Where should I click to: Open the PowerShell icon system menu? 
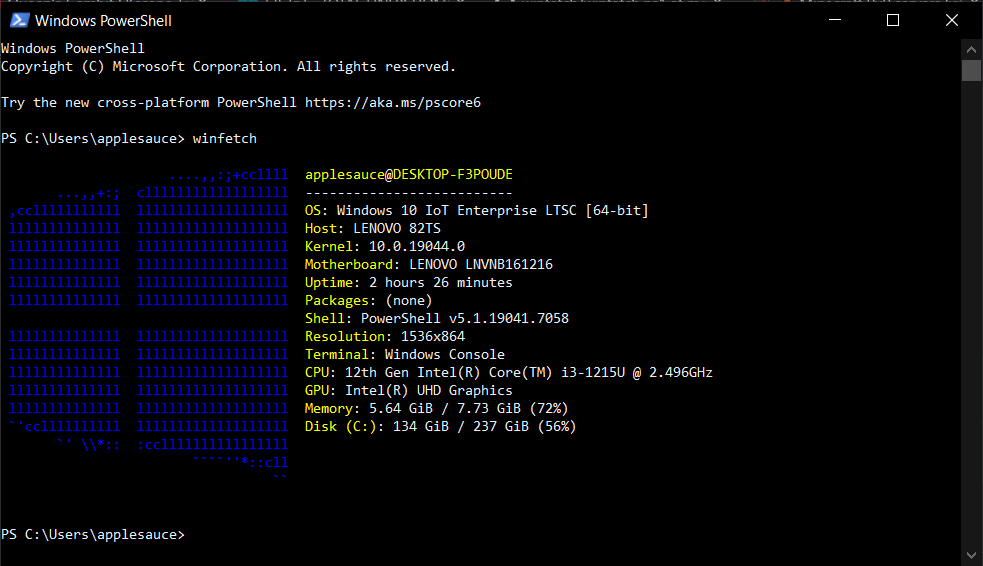(19, 20)
